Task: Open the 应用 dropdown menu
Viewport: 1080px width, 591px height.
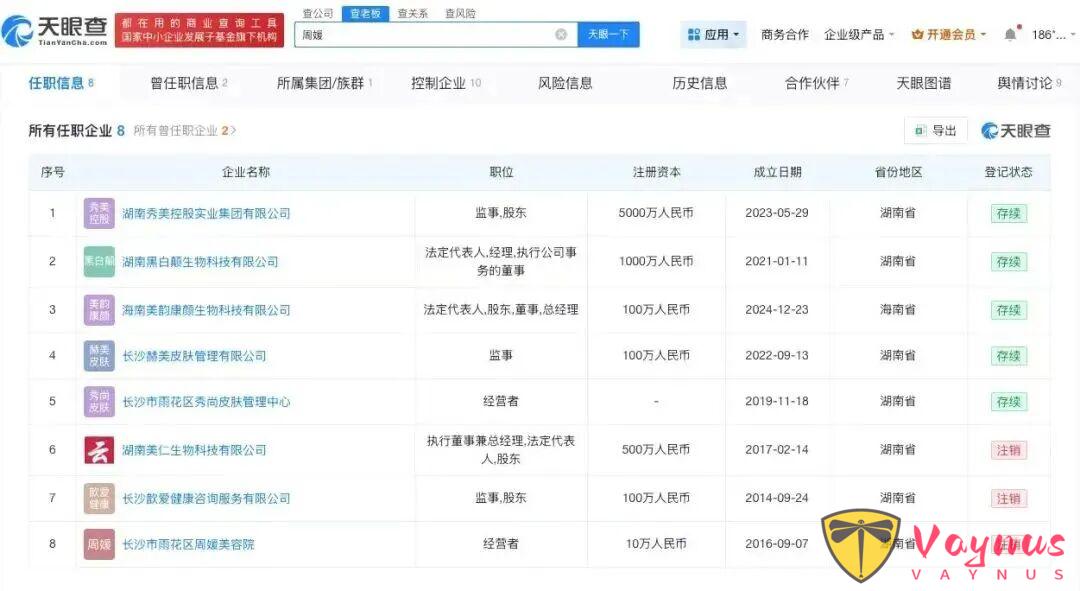Action: [714, 33]
